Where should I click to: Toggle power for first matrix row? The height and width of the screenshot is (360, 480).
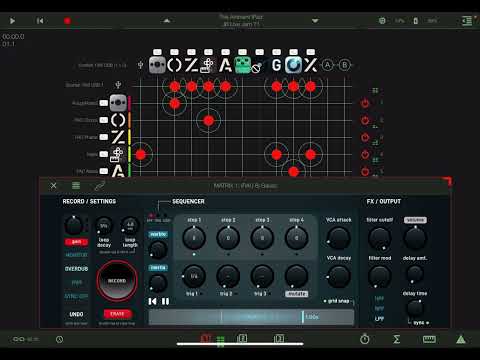(x=365, y=103)
